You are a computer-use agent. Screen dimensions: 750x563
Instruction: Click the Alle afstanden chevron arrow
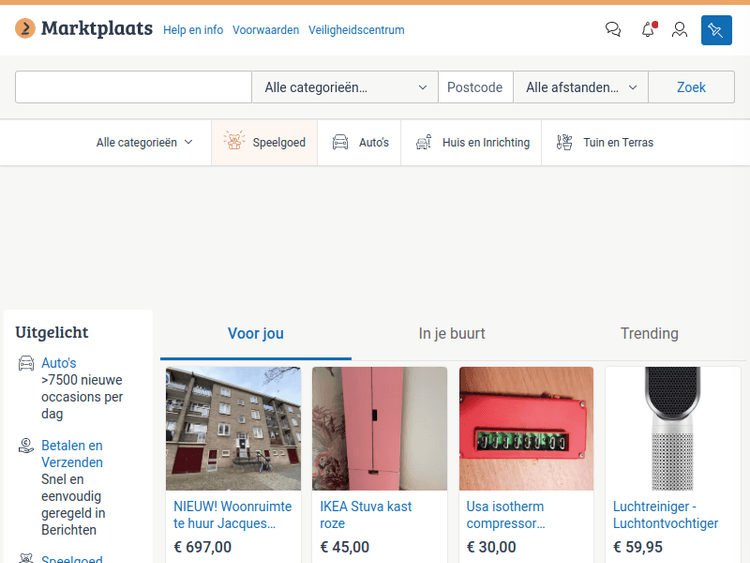point(633,88)
